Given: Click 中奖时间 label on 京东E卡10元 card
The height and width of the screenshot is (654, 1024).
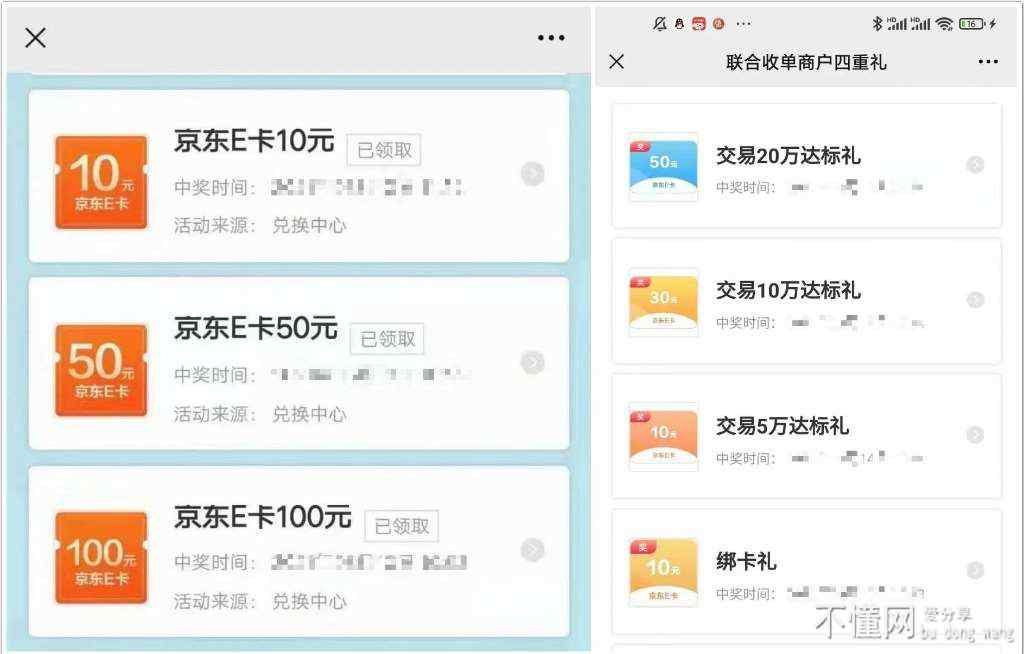Looking at the screenshot, I should tap(214, 188).
